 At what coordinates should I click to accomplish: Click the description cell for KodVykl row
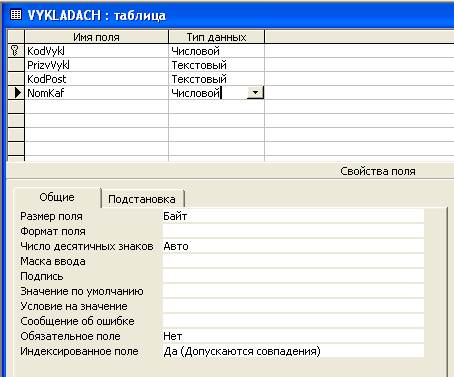(x=359, y=51)
